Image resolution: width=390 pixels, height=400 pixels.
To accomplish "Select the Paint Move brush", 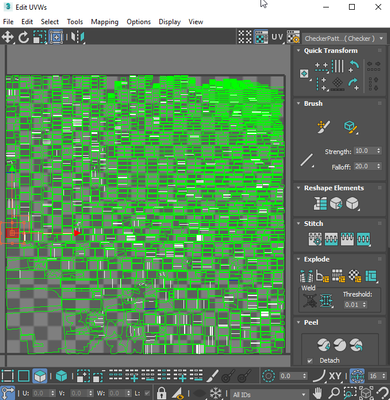I will (x=324, y=127).
